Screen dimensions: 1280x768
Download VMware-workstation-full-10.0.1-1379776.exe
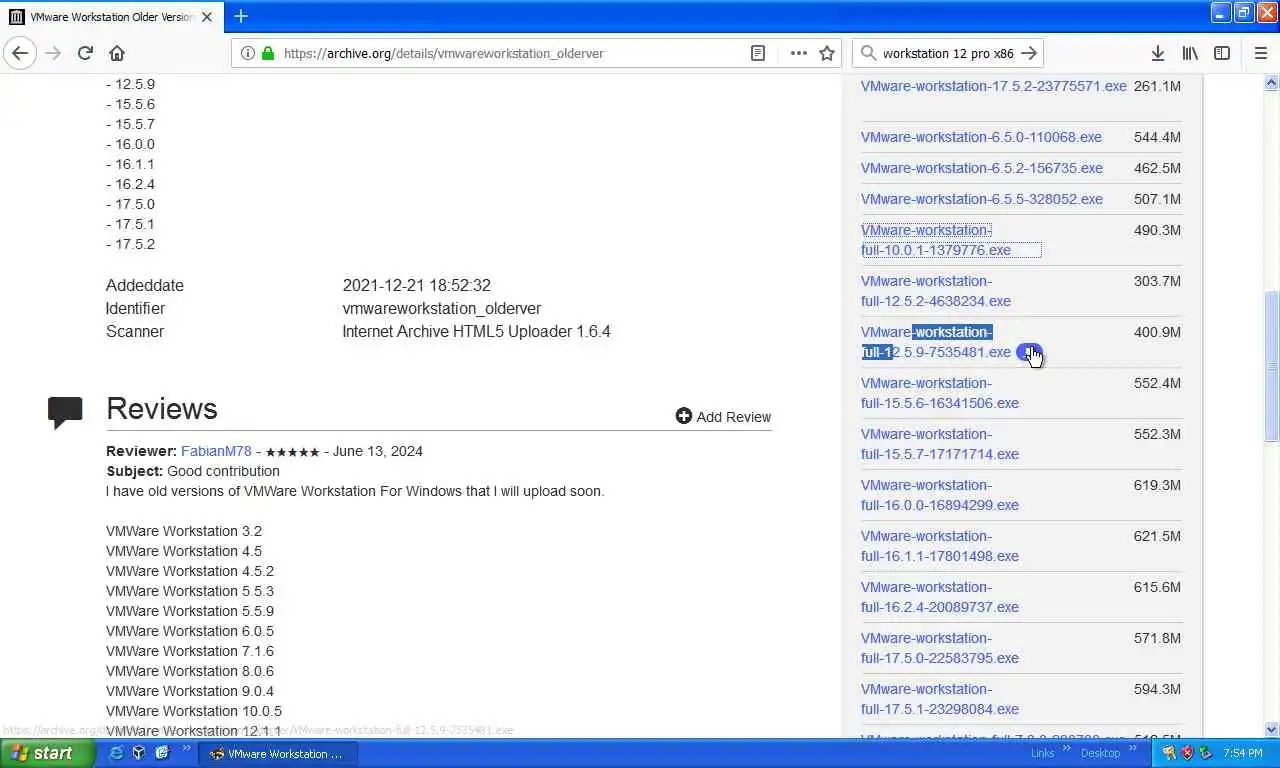(x=936, y=240)
